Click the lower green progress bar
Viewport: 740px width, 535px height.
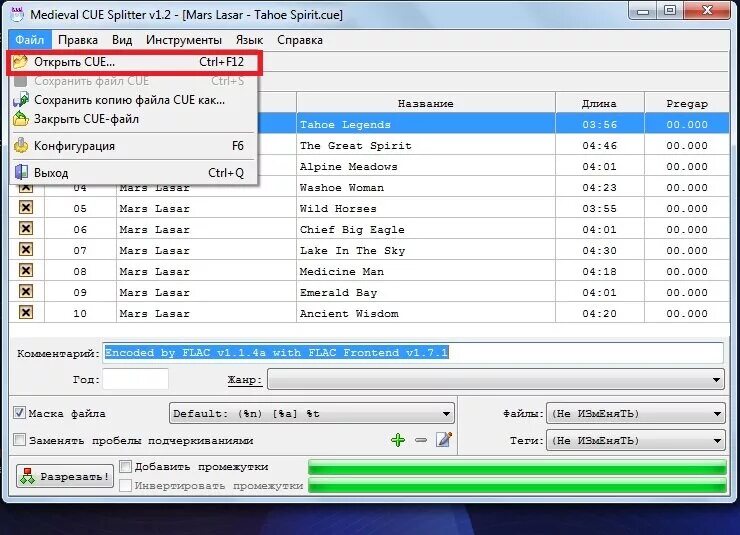click(517, 485)
